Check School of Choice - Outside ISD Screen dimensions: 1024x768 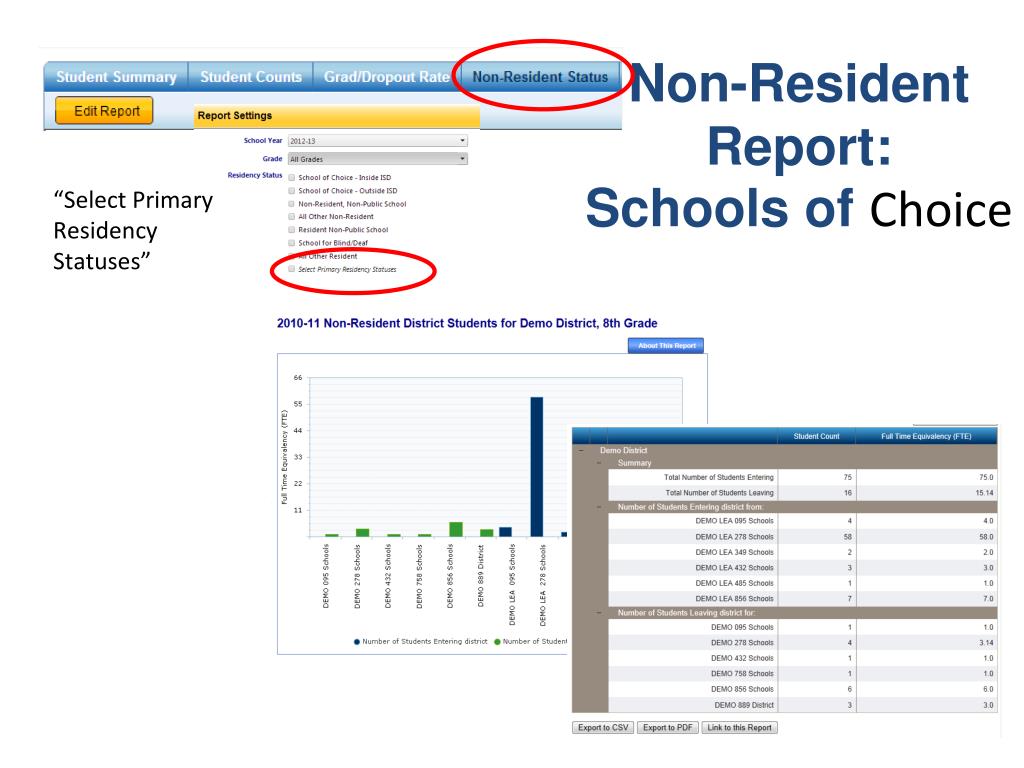[x=292, y=191]
